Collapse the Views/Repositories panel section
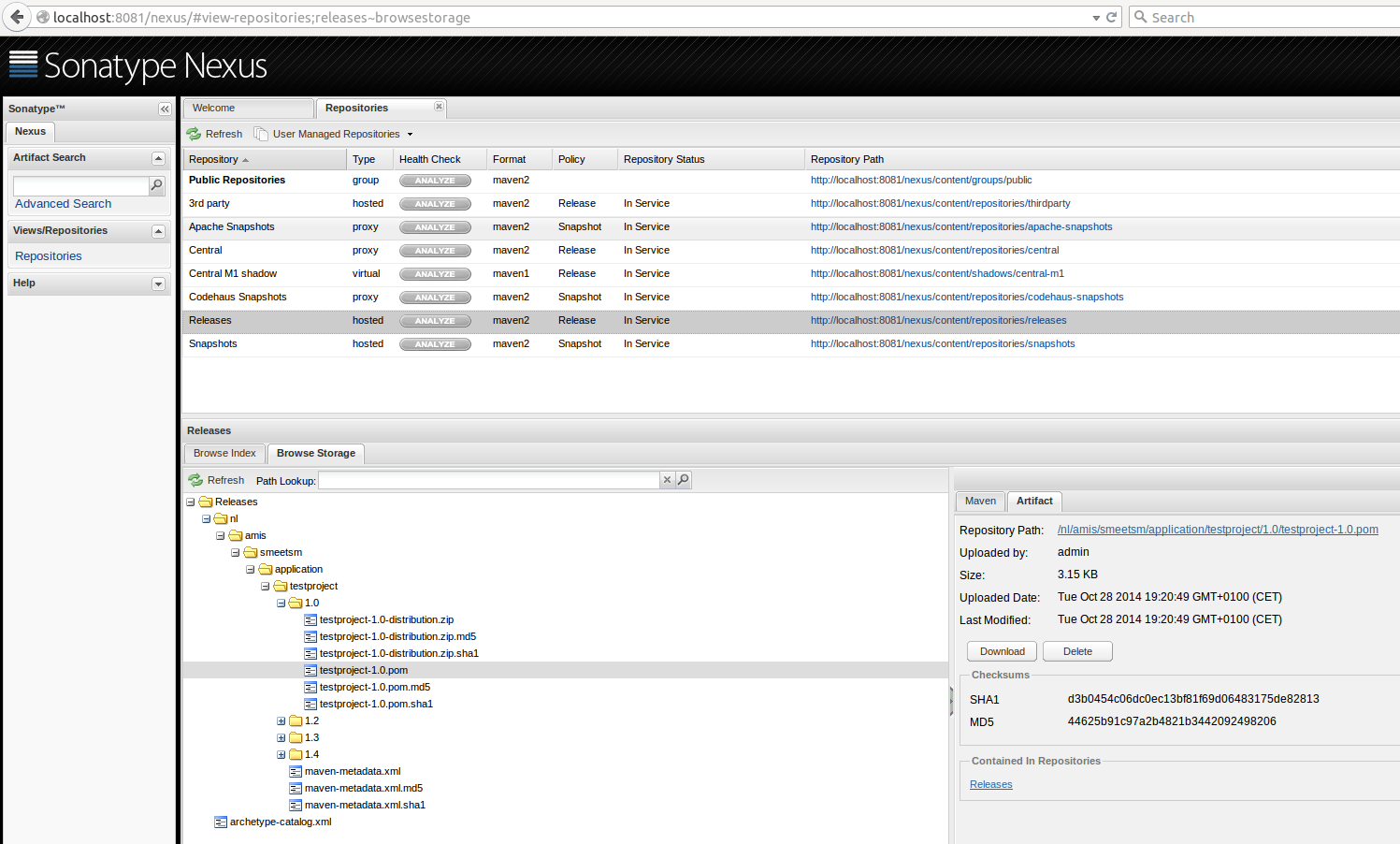 pos(158,231)
